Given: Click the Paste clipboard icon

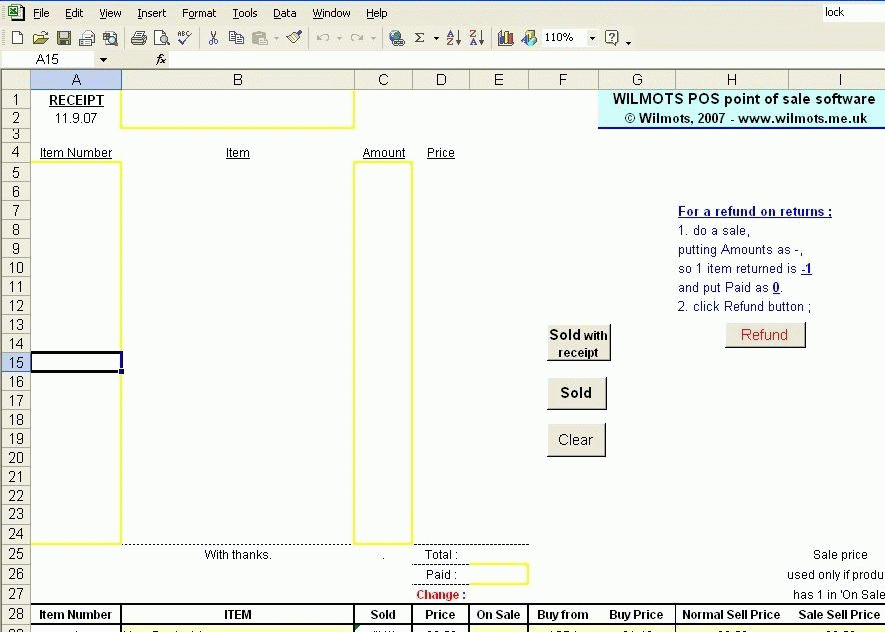Looking at the screenshot, I should tap(260, 38).
